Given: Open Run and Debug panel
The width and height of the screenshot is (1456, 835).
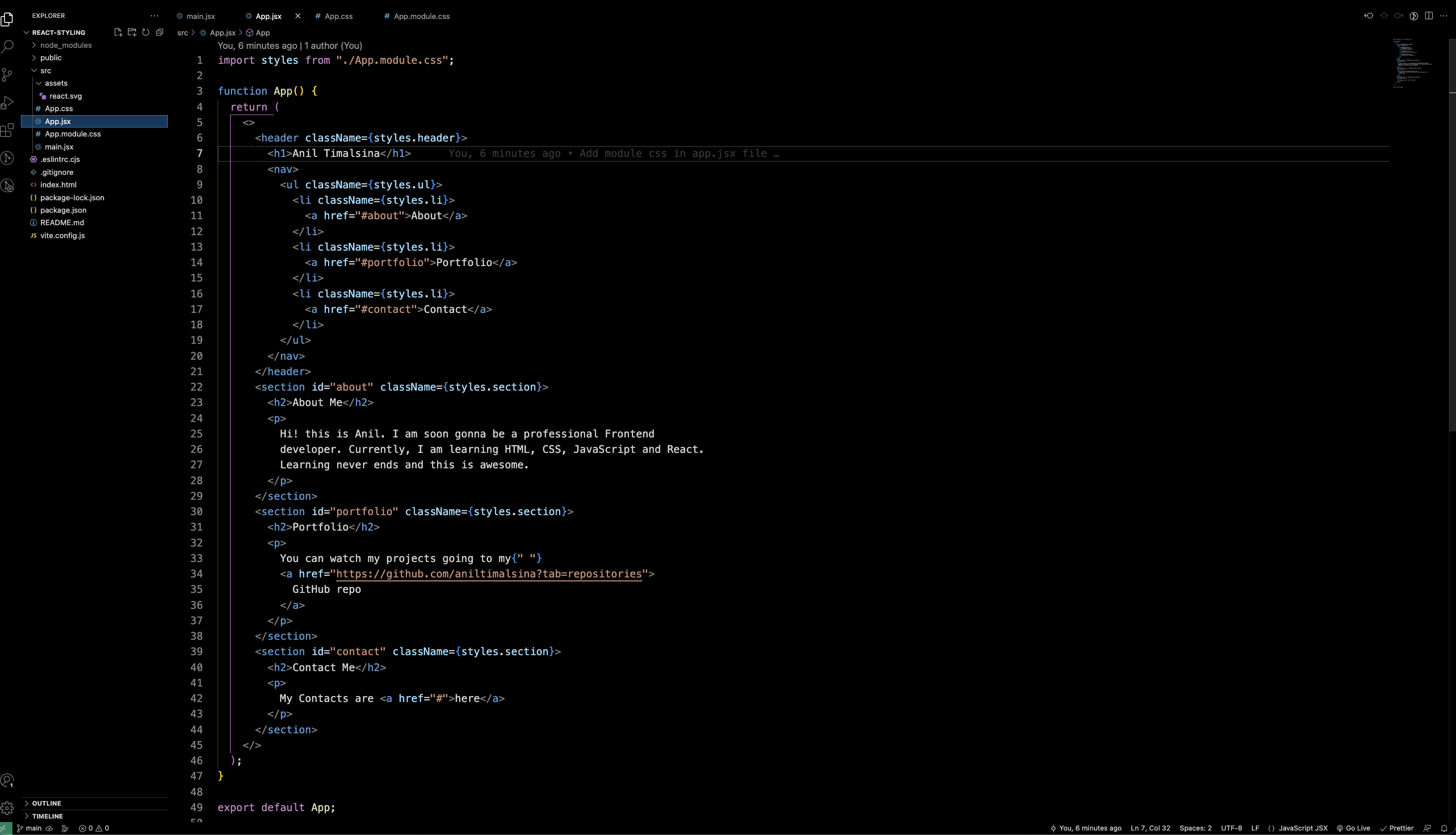Looking at the screenshot, I should tap(8, 102).
